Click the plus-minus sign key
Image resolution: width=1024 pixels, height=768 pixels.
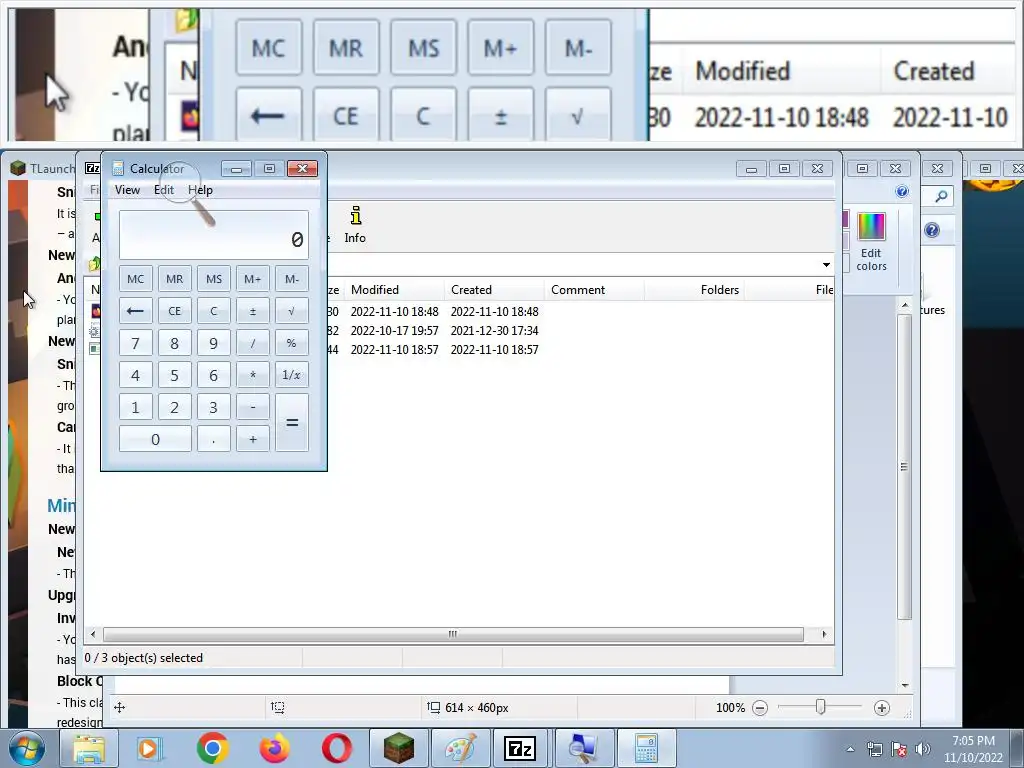(253, 311)
